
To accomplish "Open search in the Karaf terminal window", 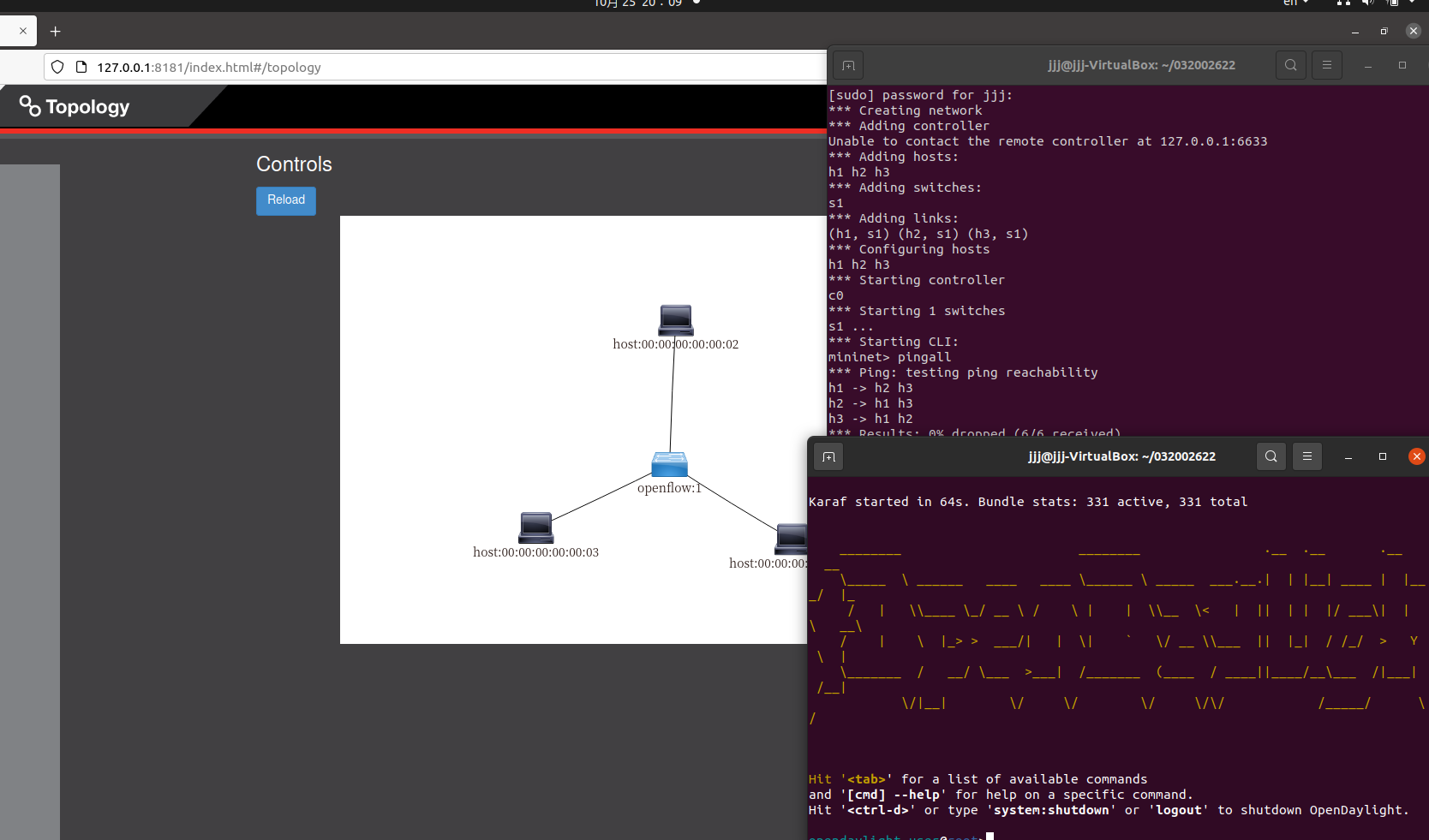I will coord(1271,456).
